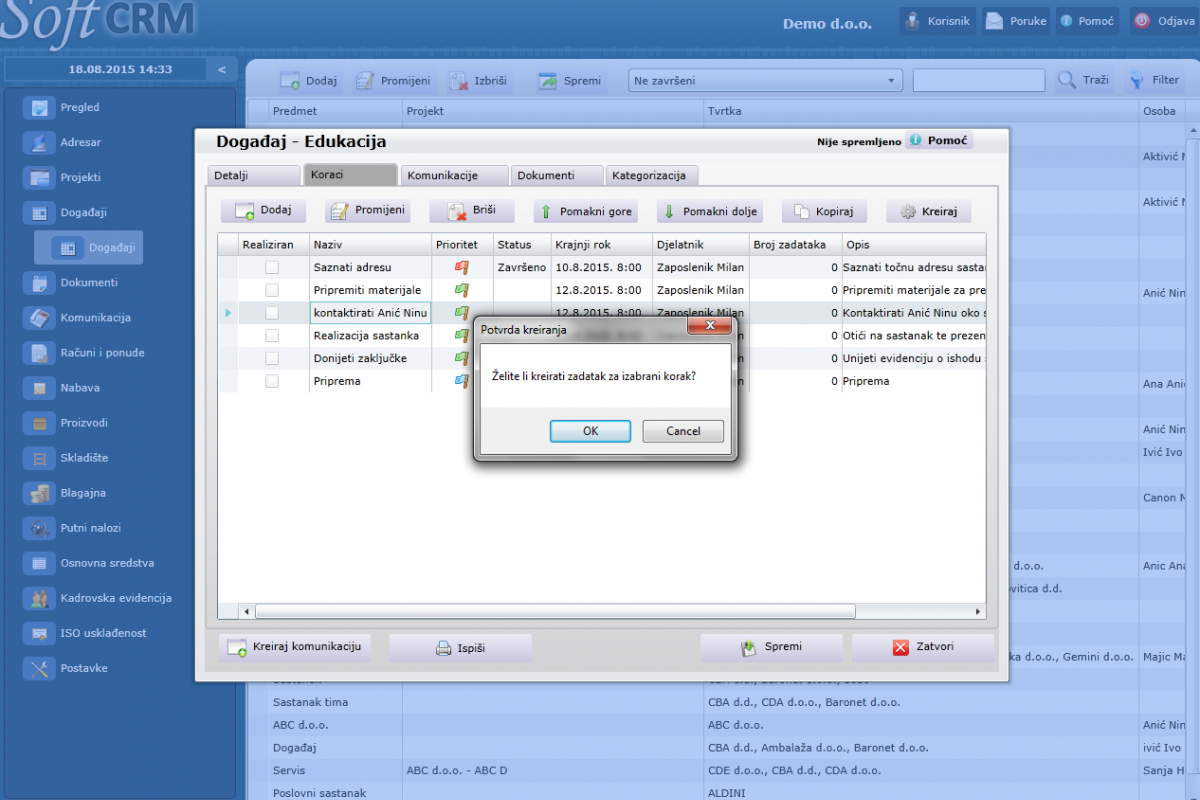The image size is (1200, 800).
Task: Toggle Realiziran for Priprema row
Action: [272, 381]
